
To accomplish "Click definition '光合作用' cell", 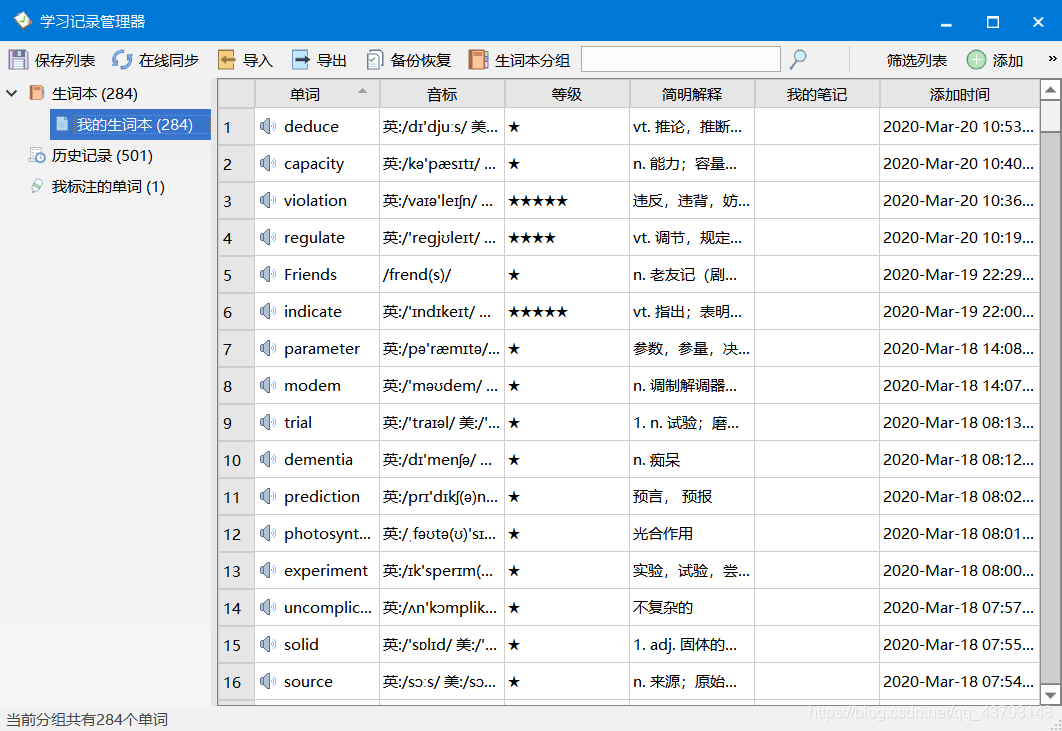I will tap(692, 533).
